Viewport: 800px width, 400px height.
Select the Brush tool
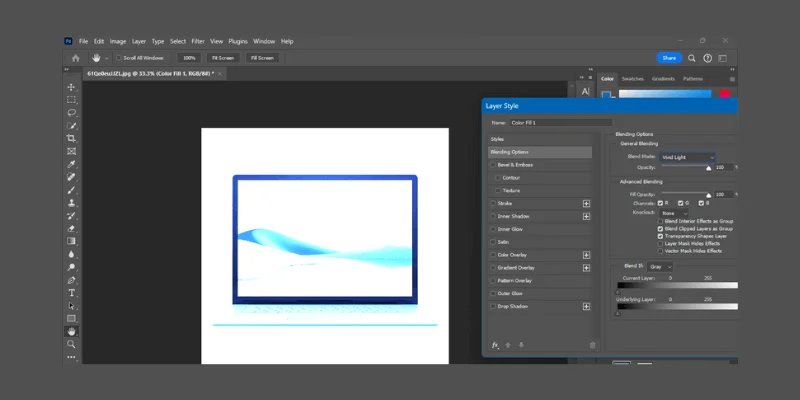(71, 190)
